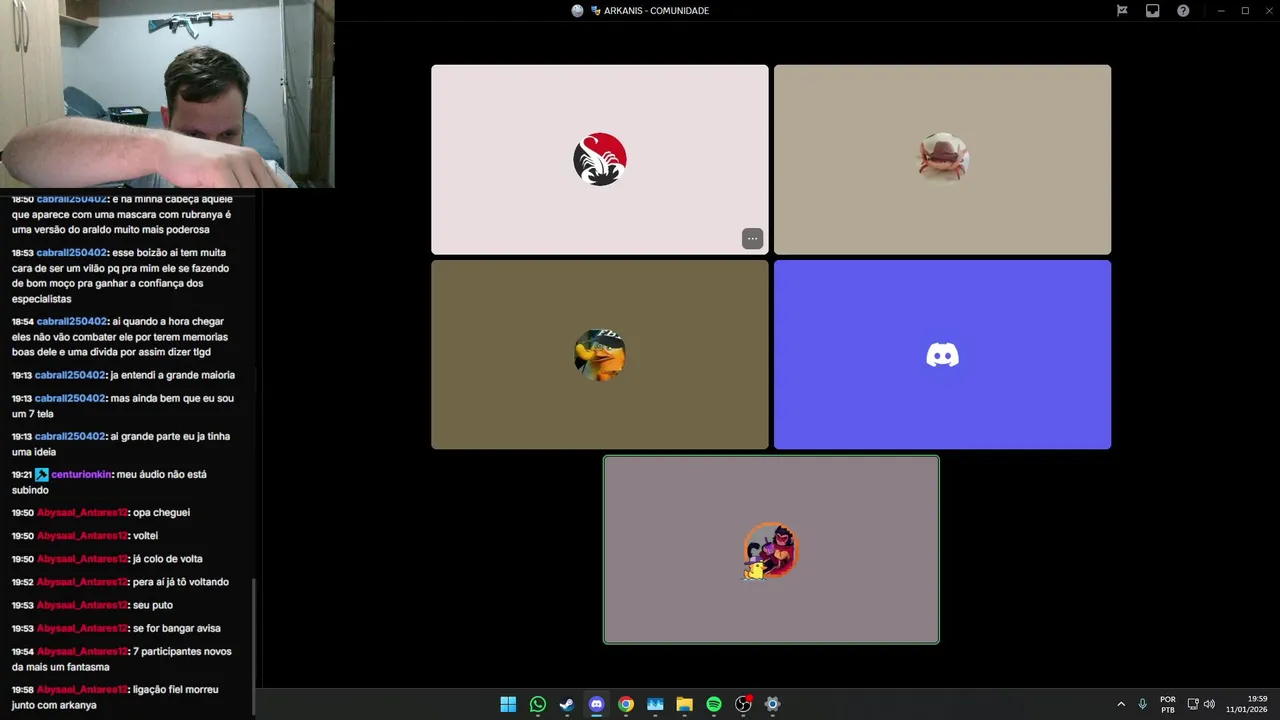
Task: Click cabrall250402 on the 18:53 message
Action: (x=72, y=253)
